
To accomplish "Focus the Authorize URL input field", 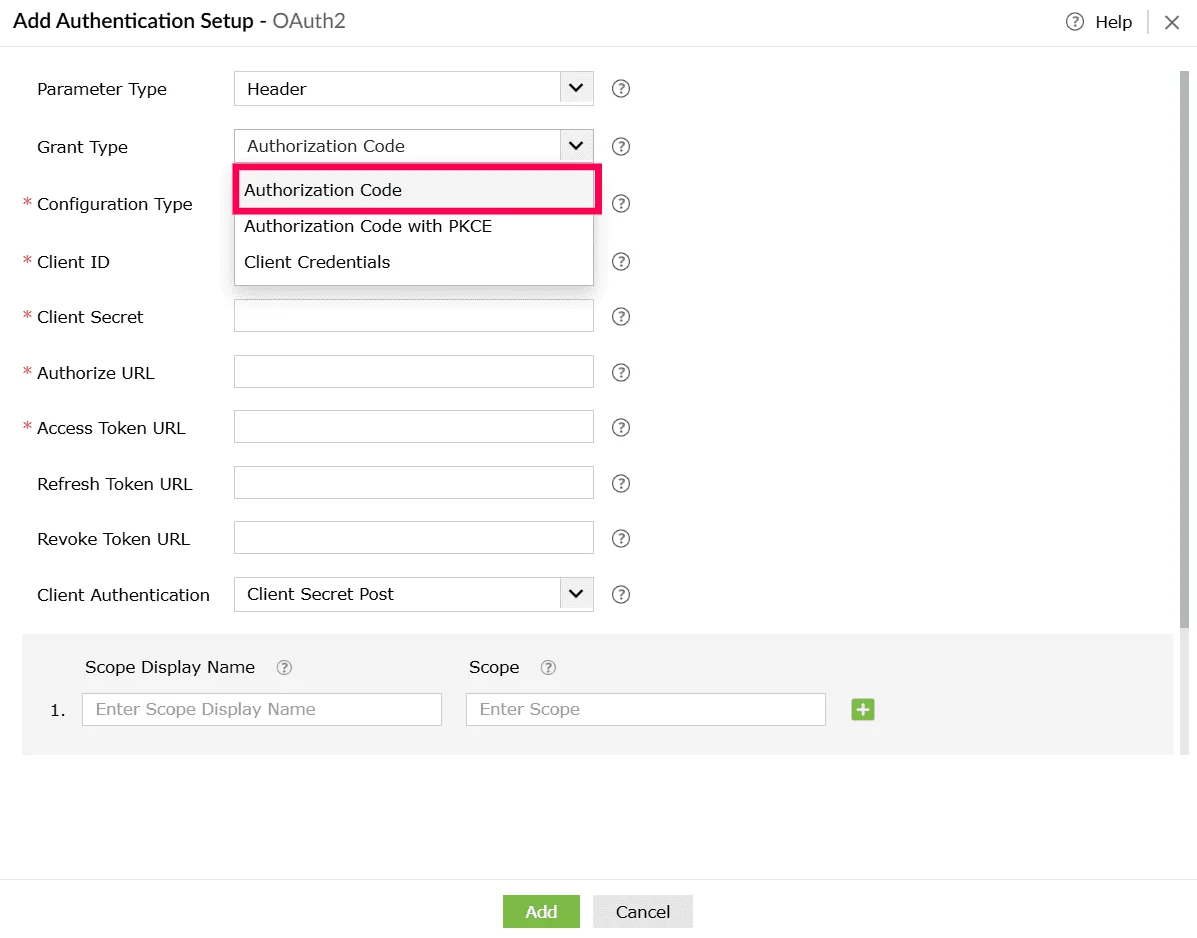I will (x=414, y=372).
